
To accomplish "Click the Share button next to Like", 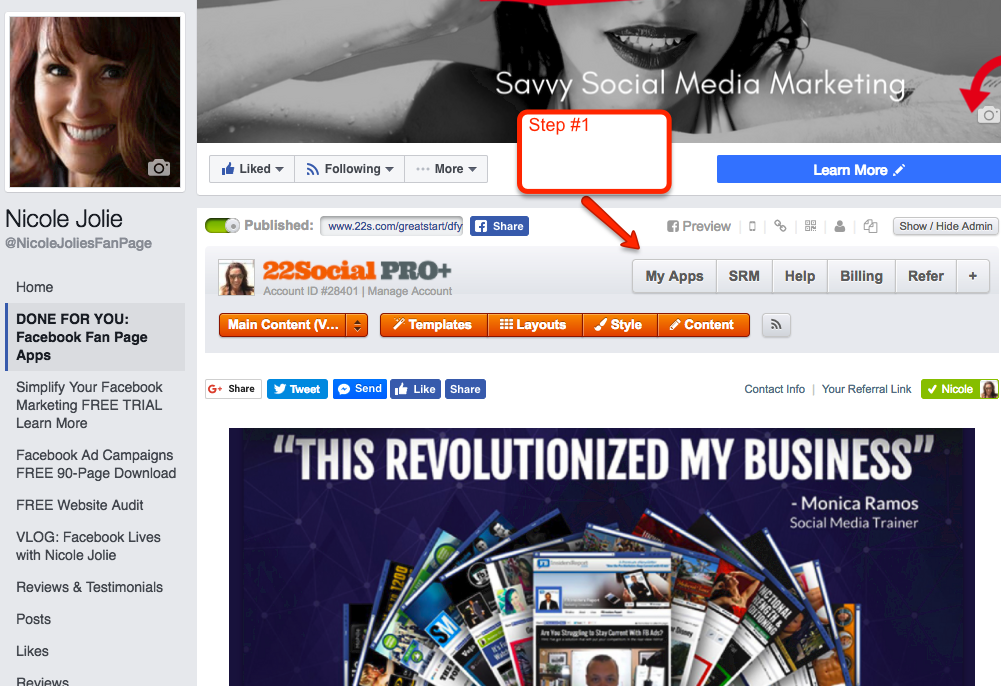I will coord(465,389).
